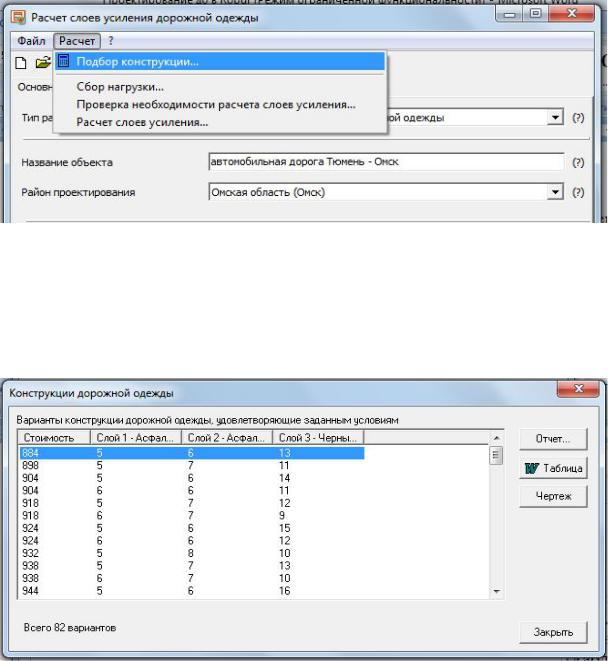Click the variants list scrollbar thumb

point(496,455)
